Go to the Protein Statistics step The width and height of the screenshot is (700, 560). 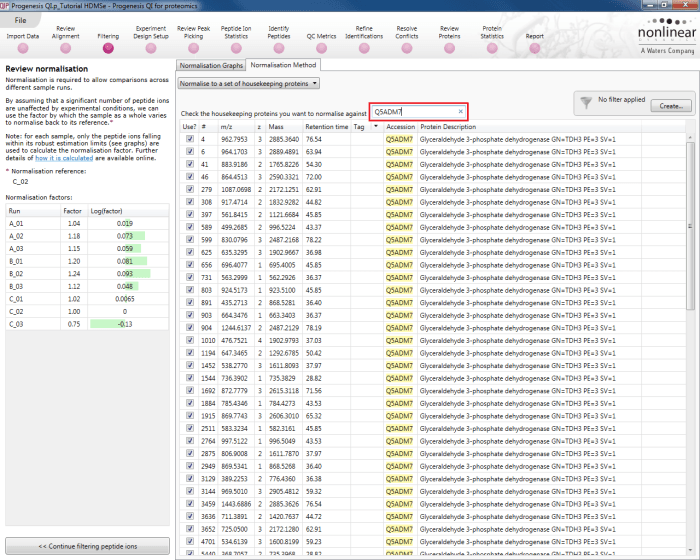click(x=492, y=48)
